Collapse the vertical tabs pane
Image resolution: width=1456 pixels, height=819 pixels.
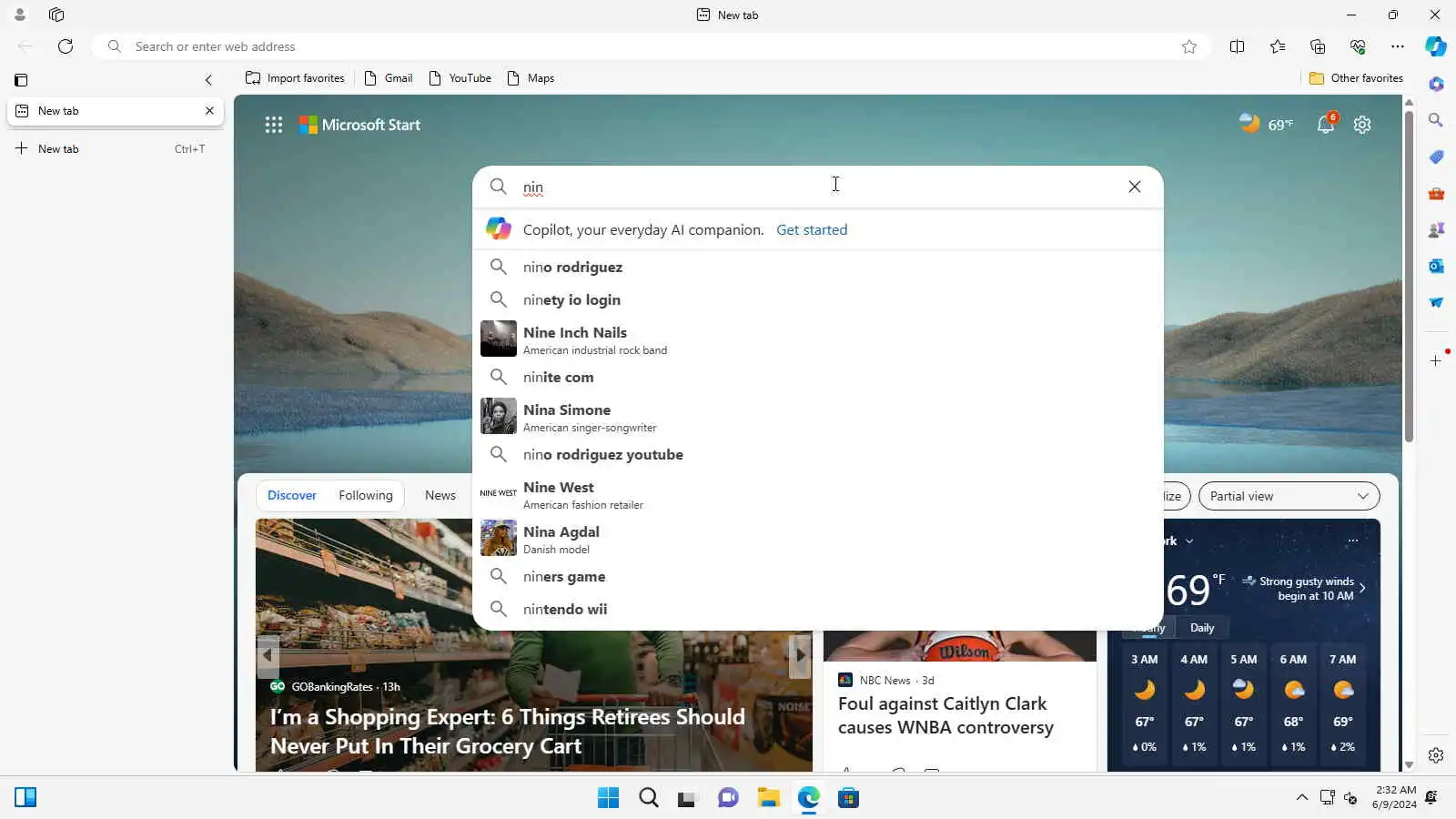pos(208,80)
